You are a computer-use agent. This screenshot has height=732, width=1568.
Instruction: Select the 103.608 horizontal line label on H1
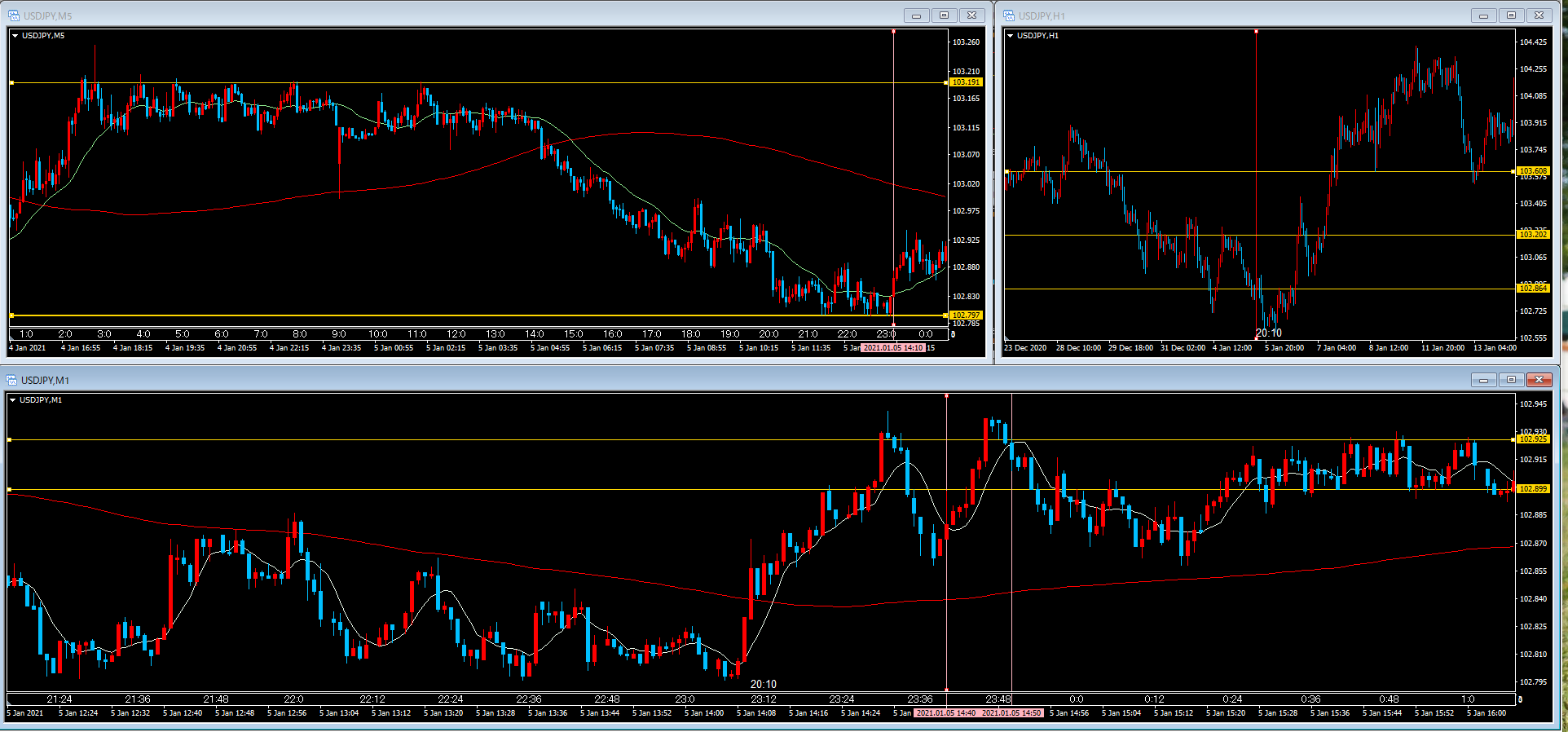pos(1533,171)
